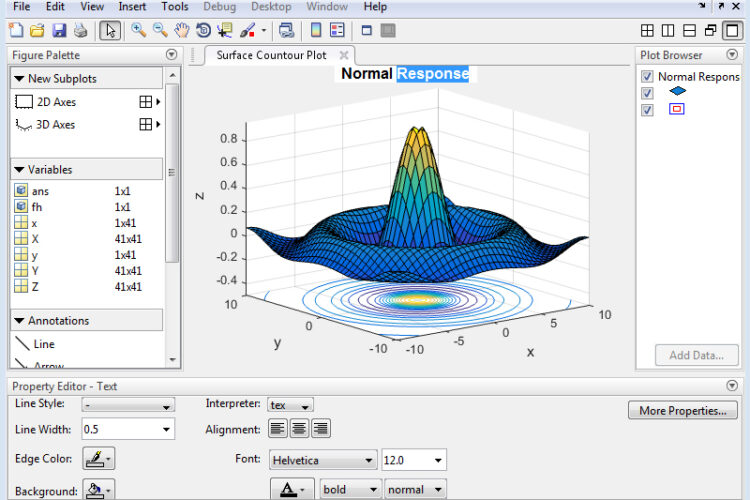This screenshot has height=500, width=750.
Task: Choose the tiled grid layout icon
Action: 647,31
